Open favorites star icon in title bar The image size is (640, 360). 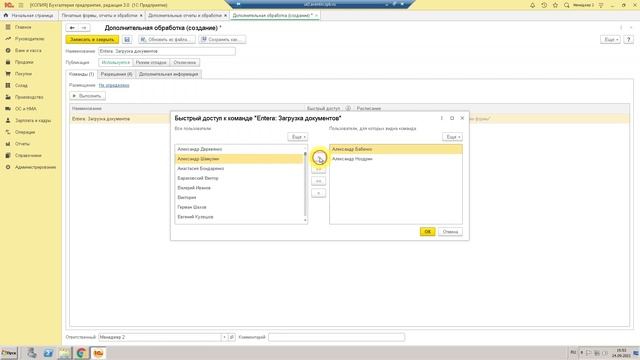555,5
